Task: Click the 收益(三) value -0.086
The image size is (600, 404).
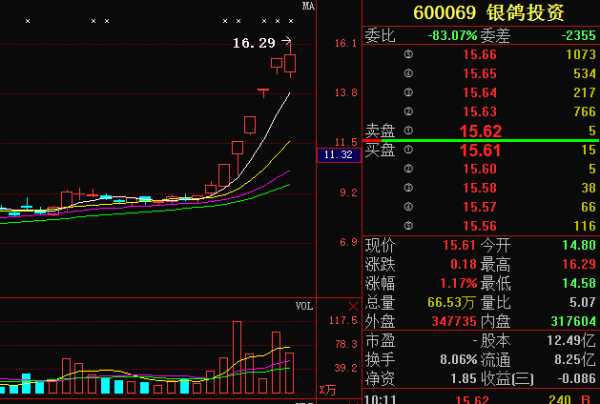Action: point(577,378)
